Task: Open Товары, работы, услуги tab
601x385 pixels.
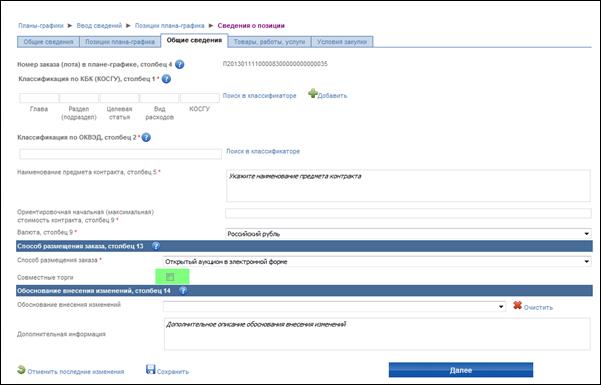Action: [269, 42]
